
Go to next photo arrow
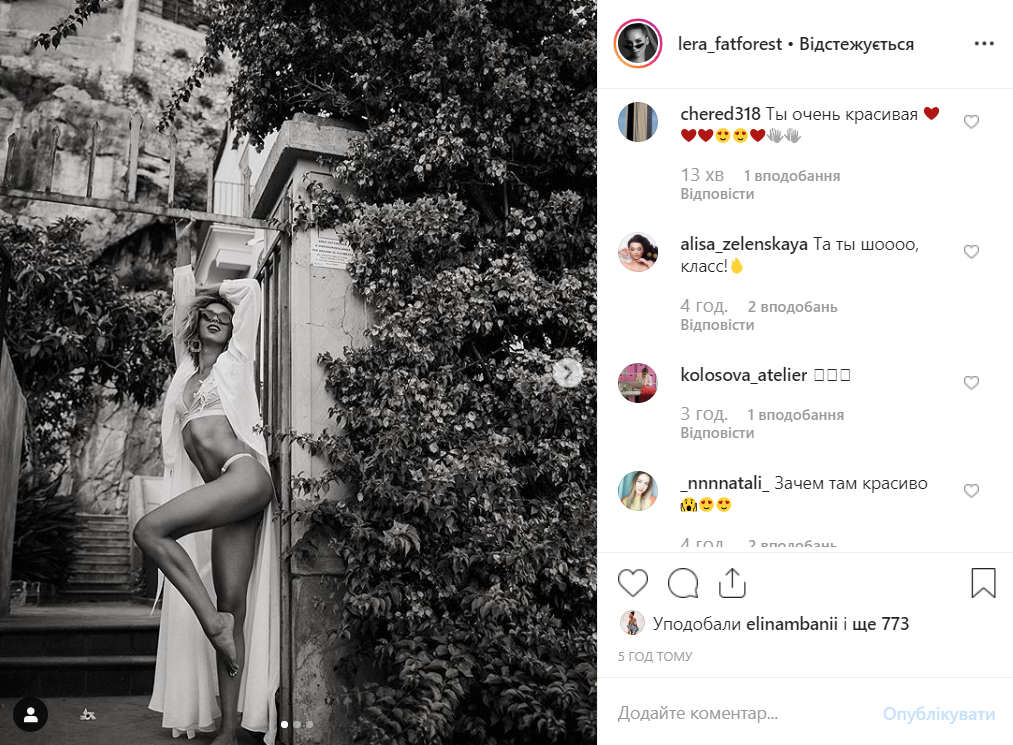tap(568, 373)
